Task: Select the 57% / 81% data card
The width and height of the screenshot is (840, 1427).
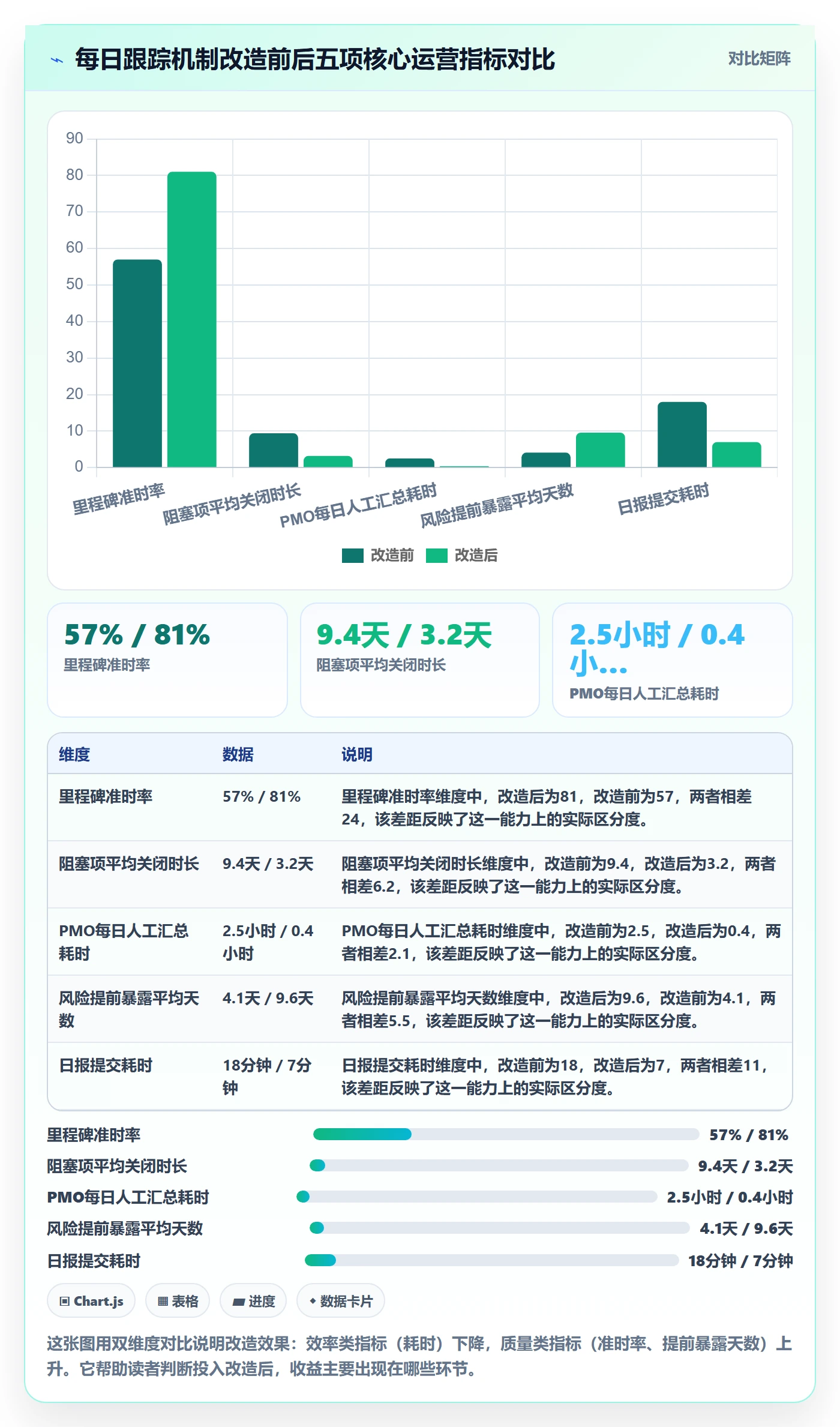Action: click(167, 660)
